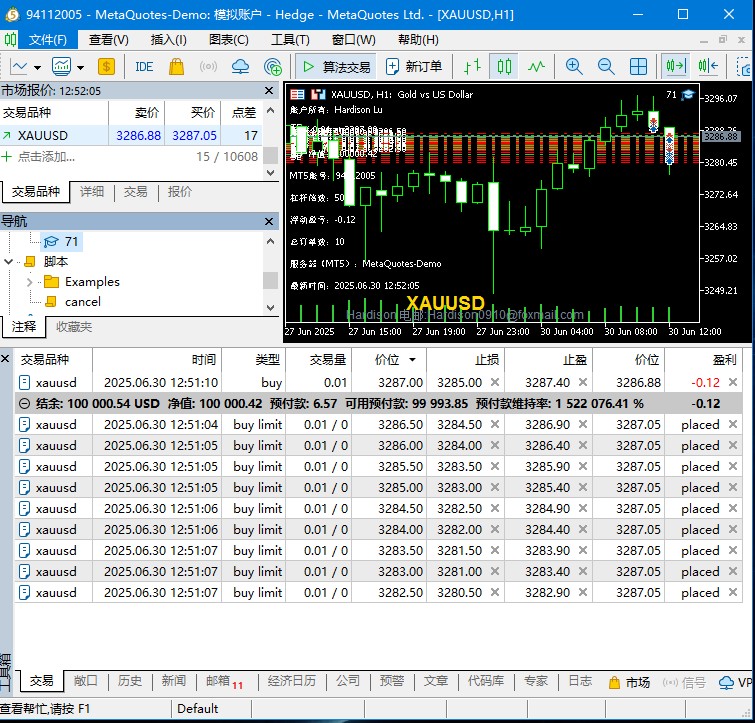The image size is (755, 723).
Task: Cancel the buy limit order at 3286.50
Action: pyautogui.click(x=733, y=424)
